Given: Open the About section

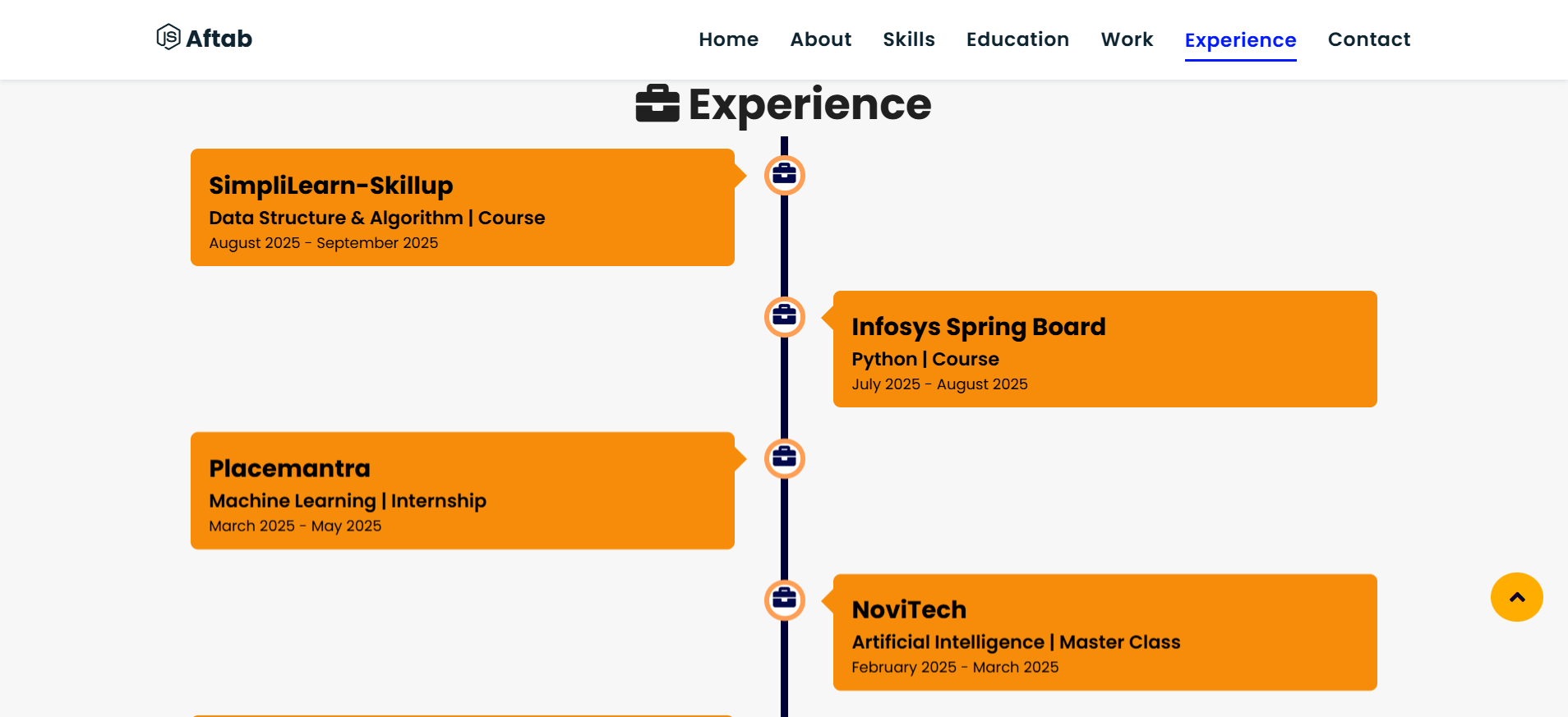Looking at the screenshot, I should click(820, 39).
